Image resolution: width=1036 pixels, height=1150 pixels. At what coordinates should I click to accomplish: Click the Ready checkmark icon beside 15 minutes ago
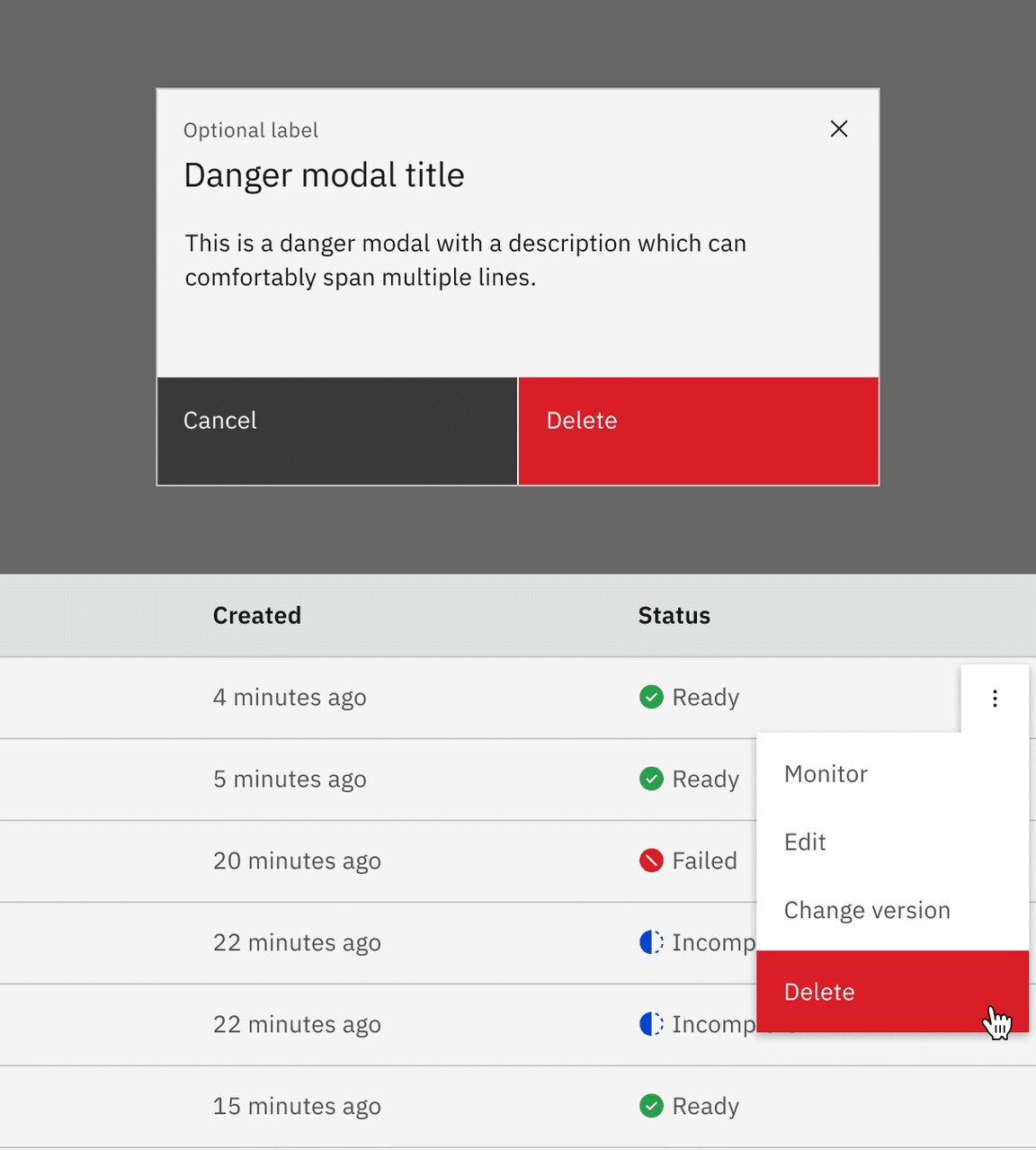click(650, 1106)
